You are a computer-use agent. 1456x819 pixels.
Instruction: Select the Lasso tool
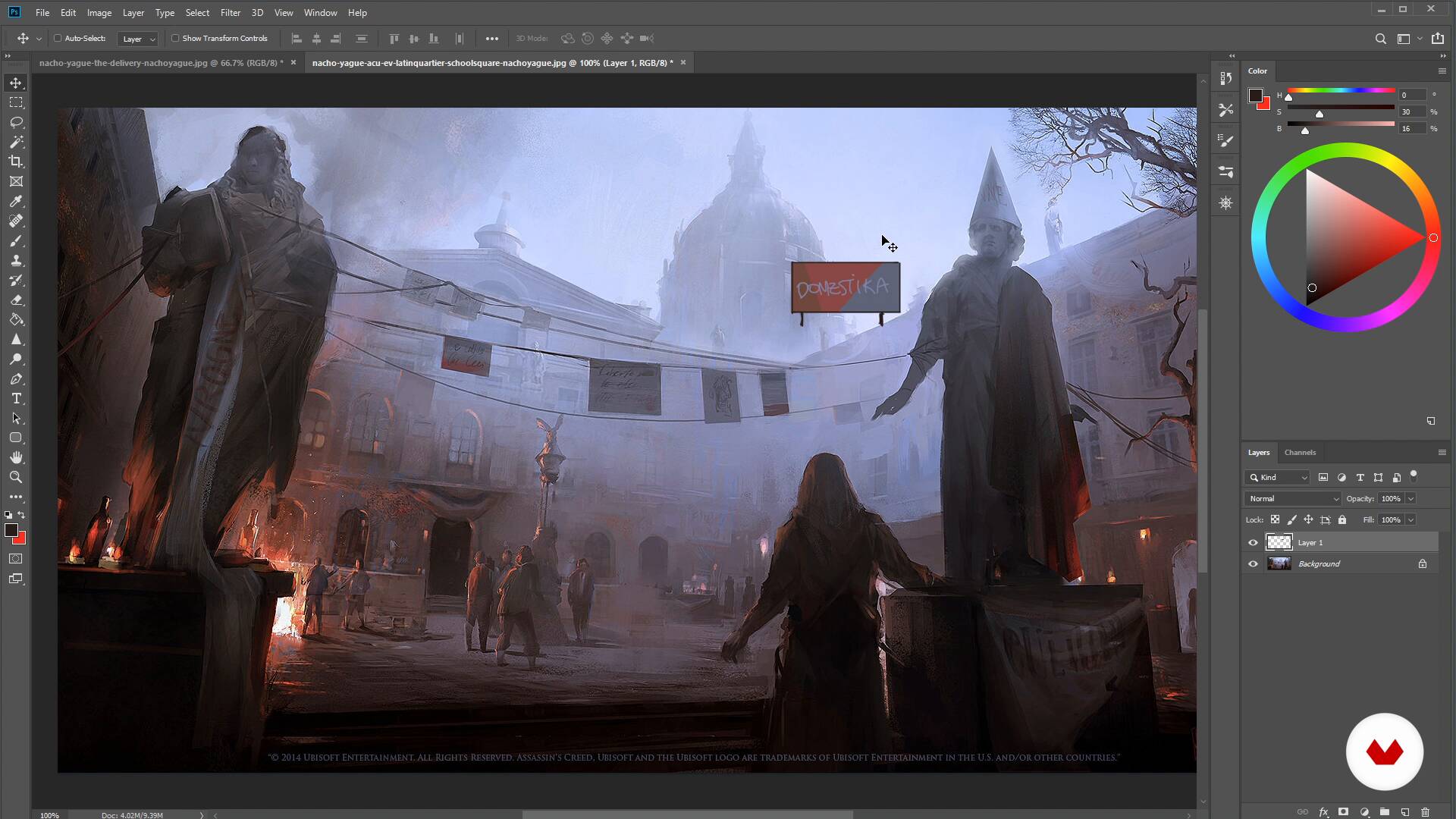[x=16, y=122]
